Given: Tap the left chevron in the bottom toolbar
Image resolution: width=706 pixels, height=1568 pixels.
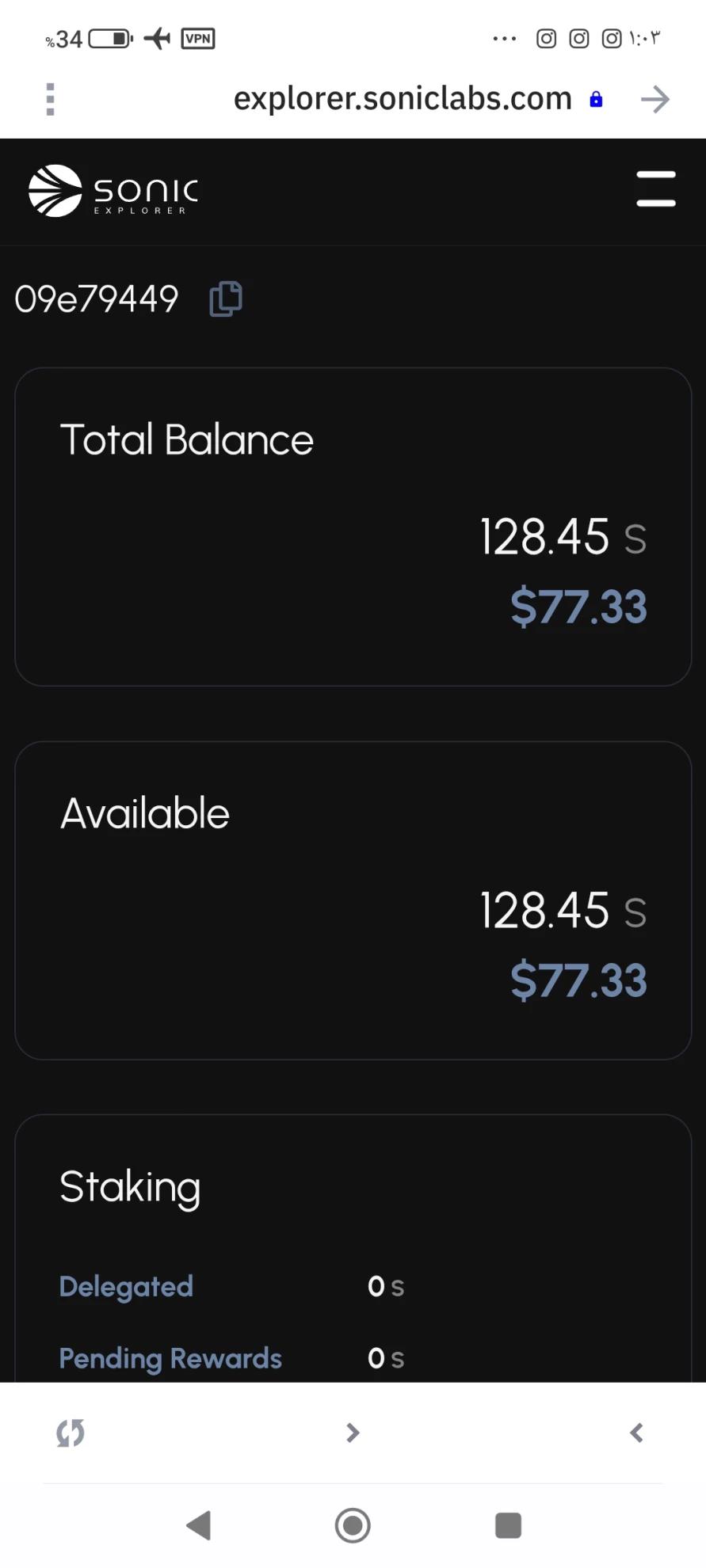Looking at the screenshot, I should click(x=636, y=1433).
